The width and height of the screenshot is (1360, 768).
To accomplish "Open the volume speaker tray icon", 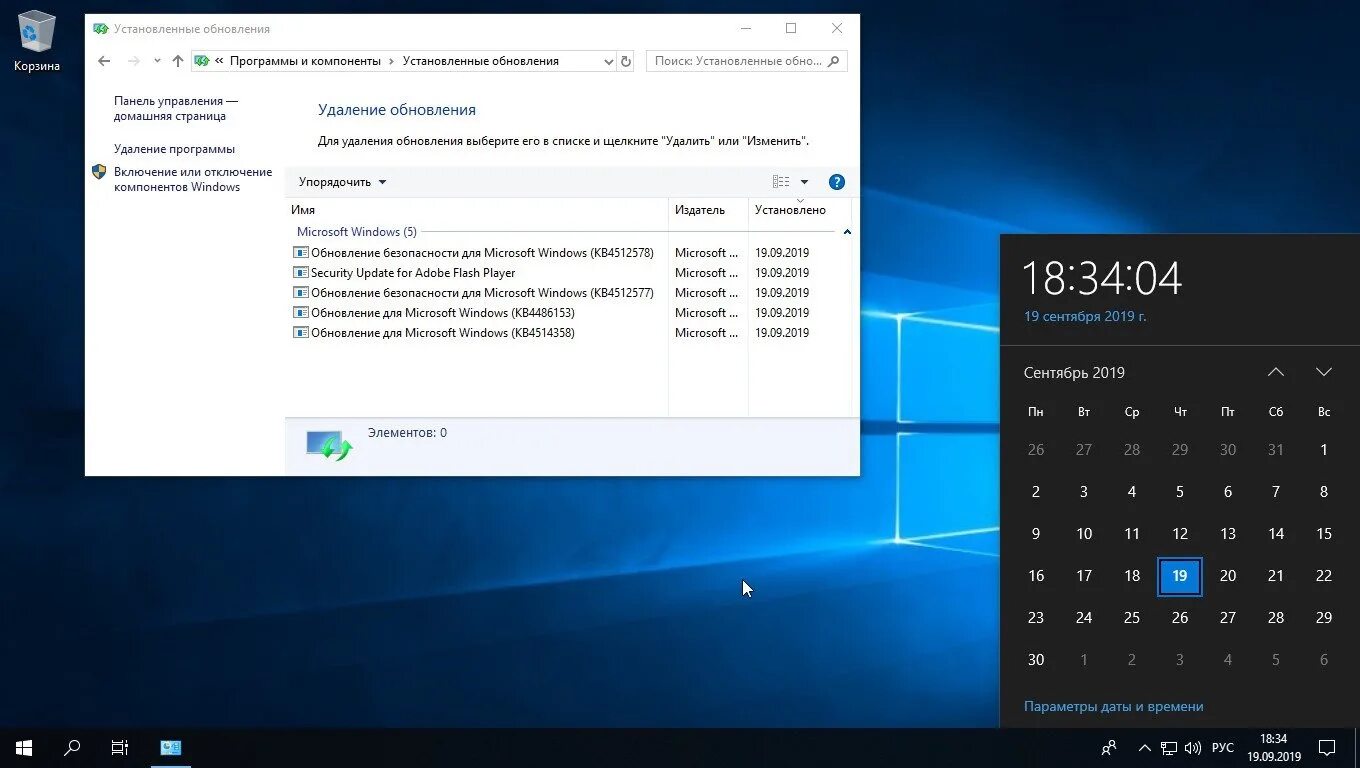I will pyautogui.click(x=1192, y=748).
